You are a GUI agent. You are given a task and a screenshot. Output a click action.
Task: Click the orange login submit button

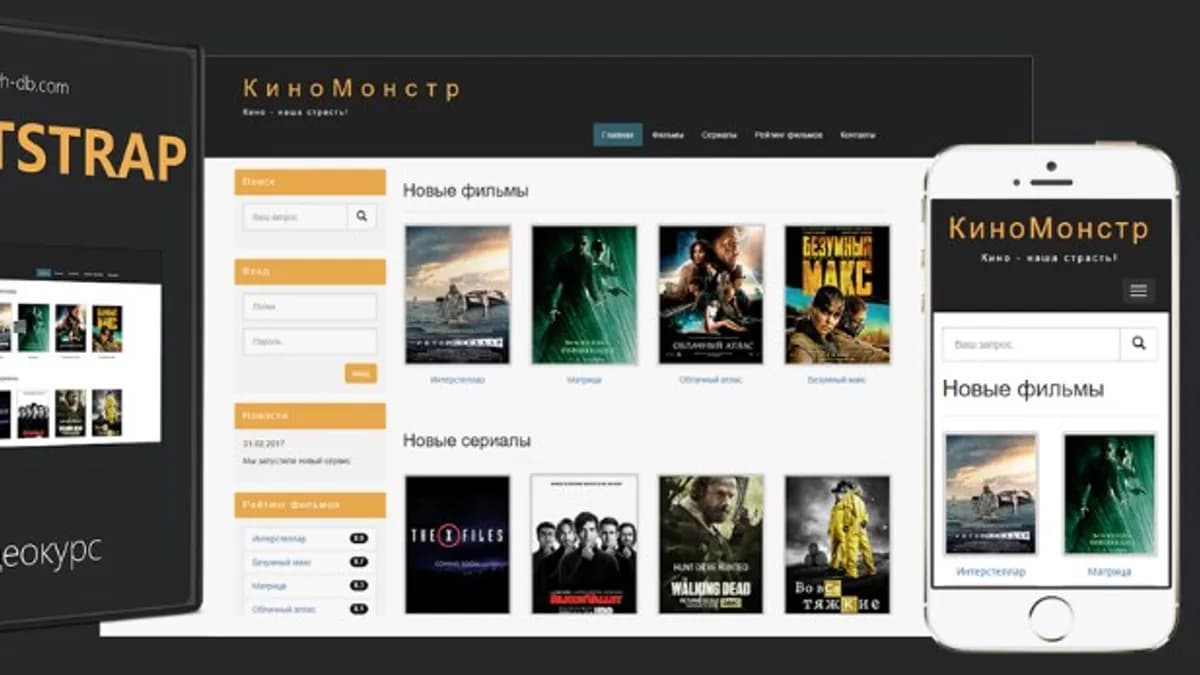[361, 374]
